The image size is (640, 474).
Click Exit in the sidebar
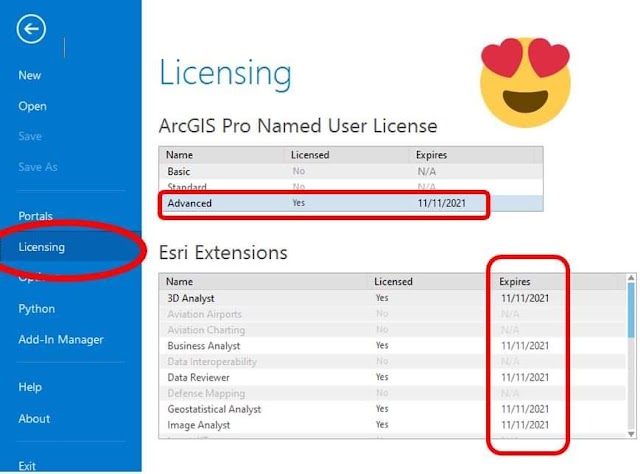pyautogui.click(x=27, y=466)
